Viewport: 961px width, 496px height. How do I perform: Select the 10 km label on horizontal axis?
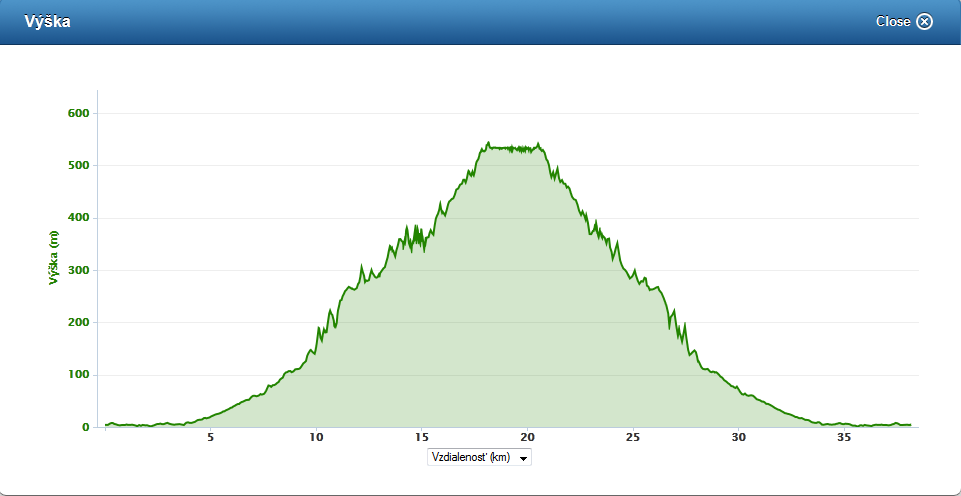point(316,438)
